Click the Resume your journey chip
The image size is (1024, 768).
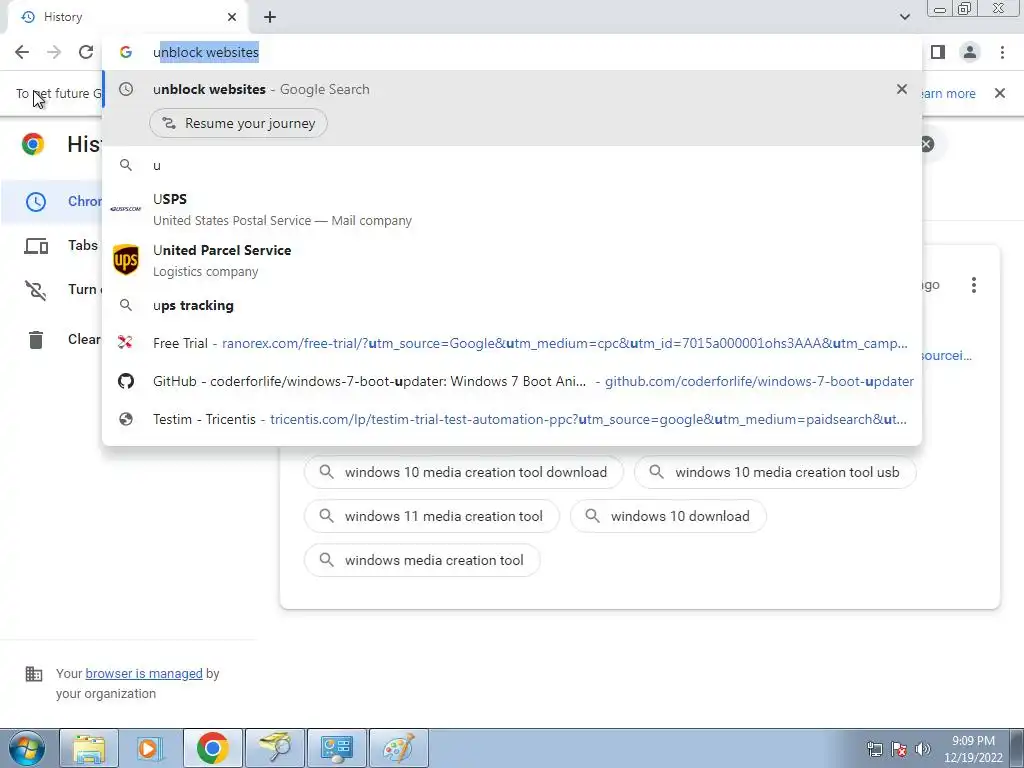tap(238, 123)
